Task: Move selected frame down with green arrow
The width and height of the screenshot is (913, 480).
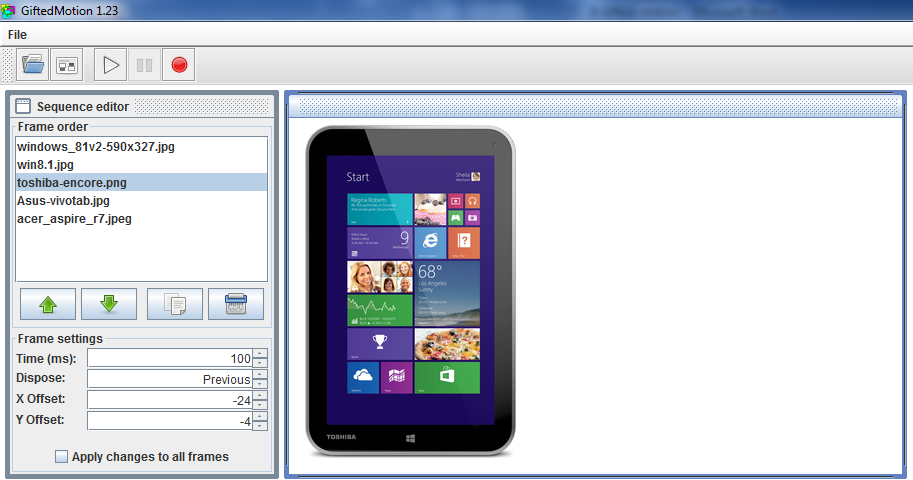Action: tap(109, 304)
